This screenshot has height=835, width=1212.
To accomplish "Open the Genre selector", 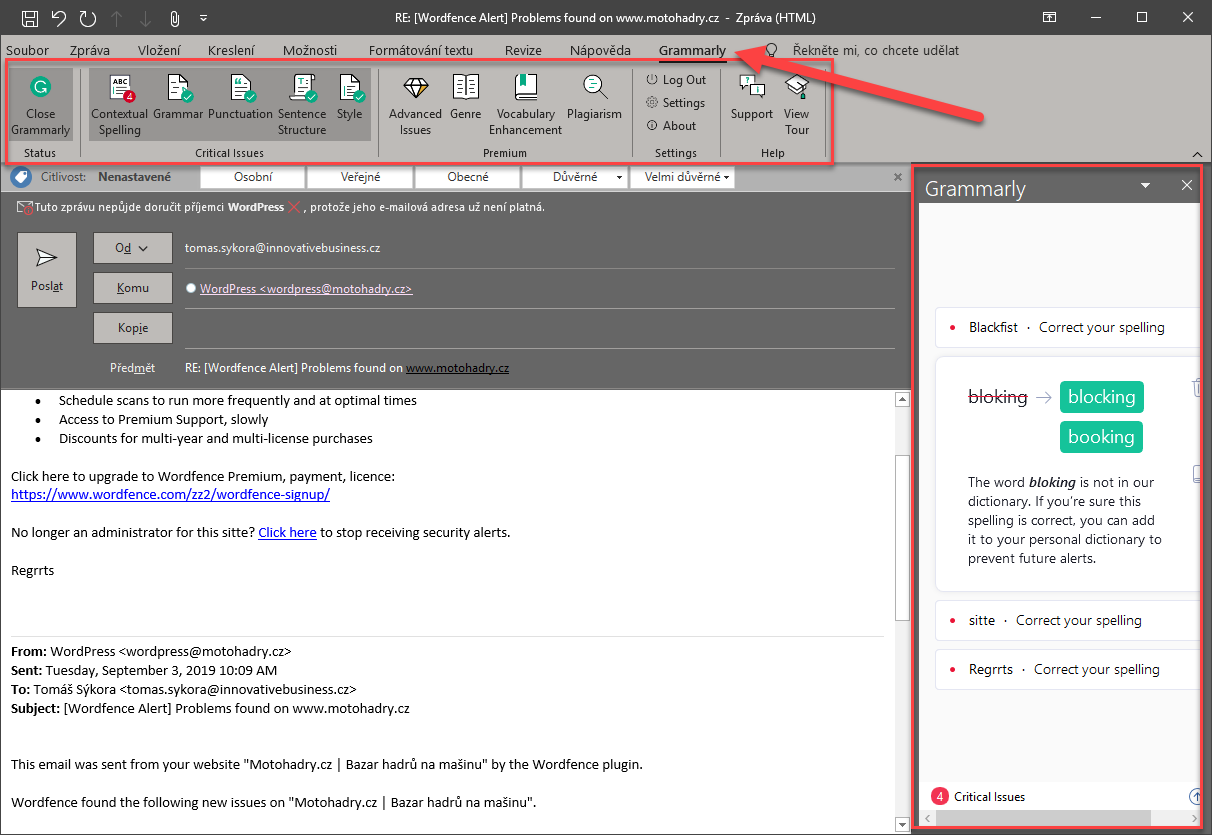I will tap(466, 100).
